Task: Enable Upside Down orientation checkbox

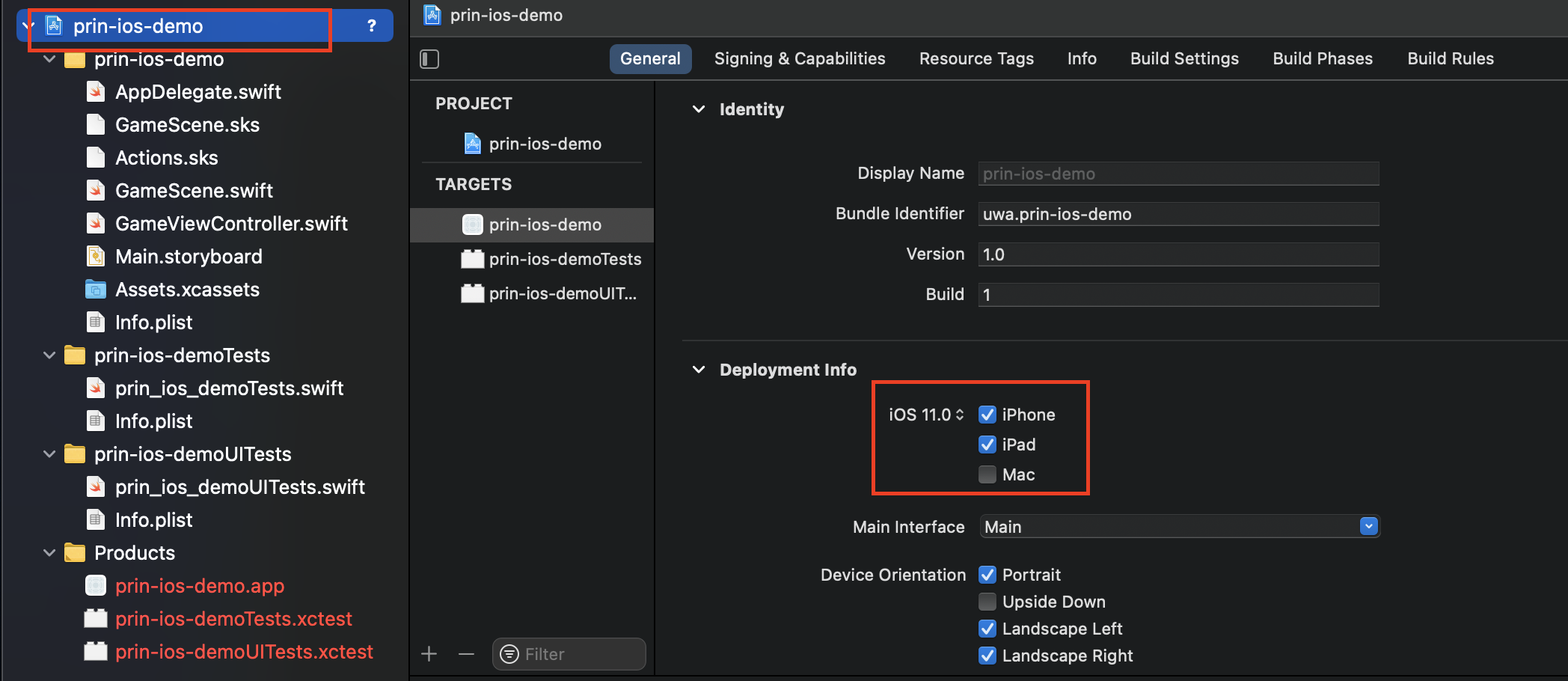Action: pos(987,602)
